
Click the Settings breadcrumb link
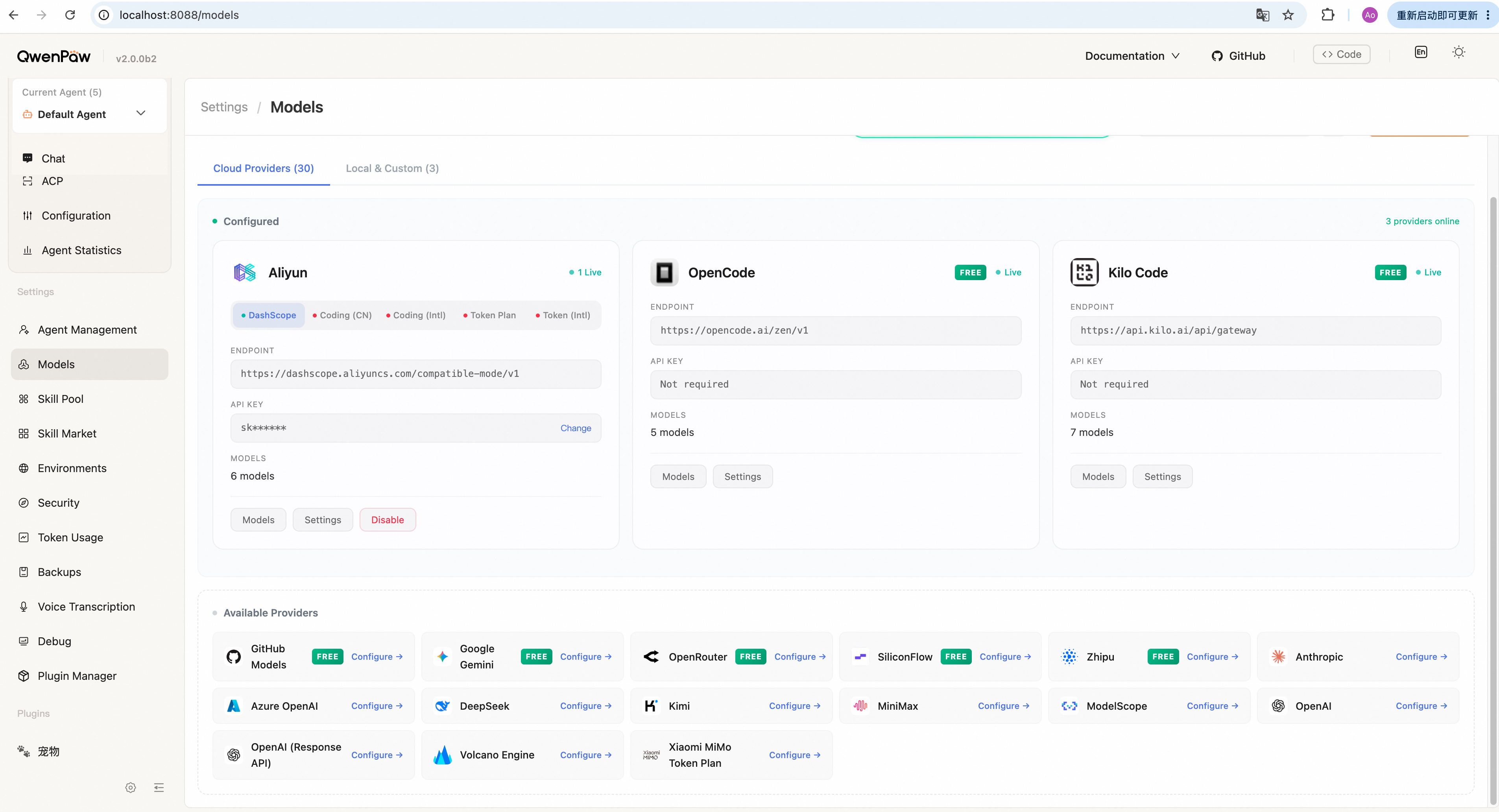pyautogui.click(x=224, y=107)
